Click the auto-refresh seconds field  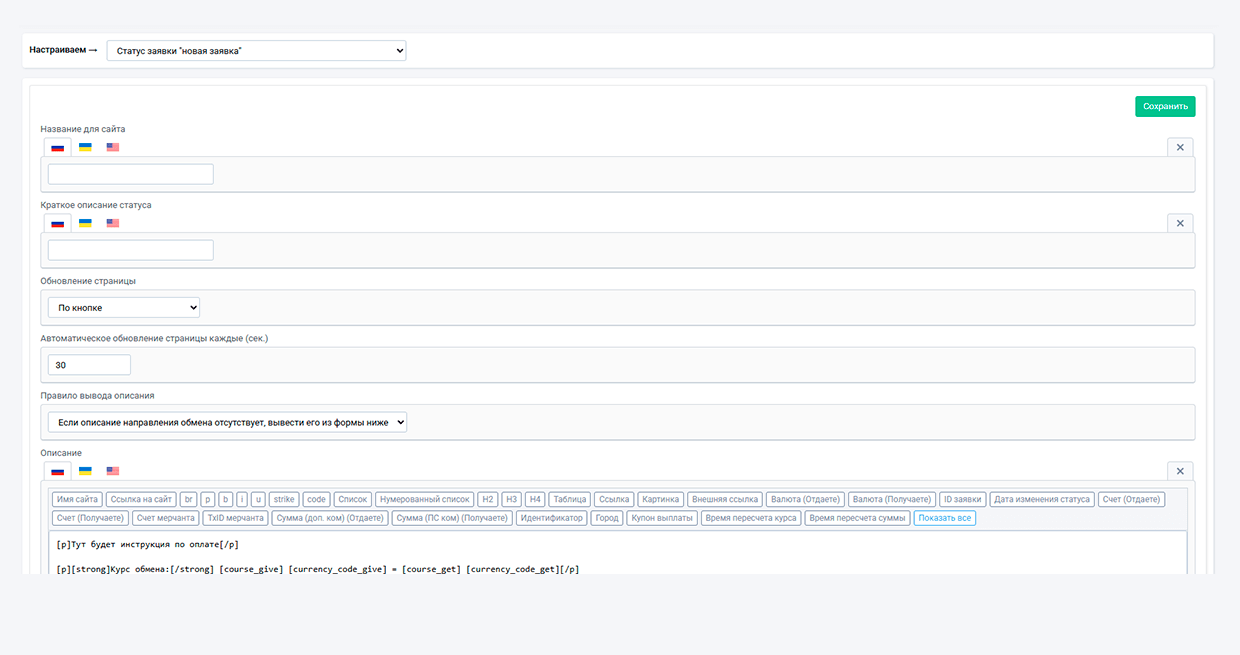(x=89, y=365)
